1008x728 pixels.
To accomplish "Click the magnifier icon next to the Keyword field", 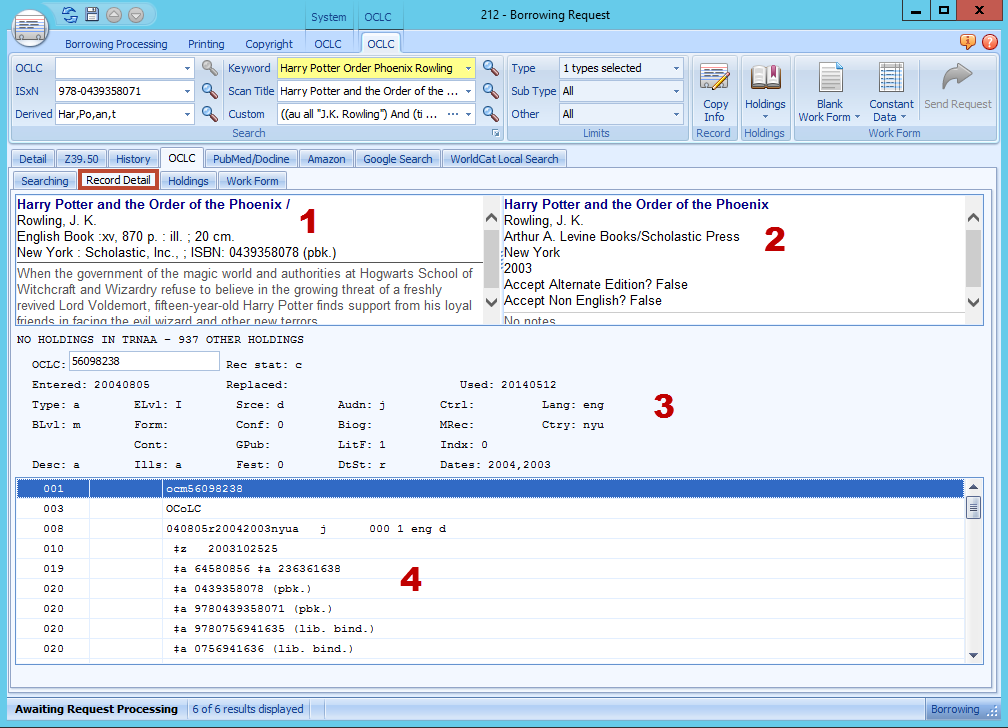I will [490, 68].
